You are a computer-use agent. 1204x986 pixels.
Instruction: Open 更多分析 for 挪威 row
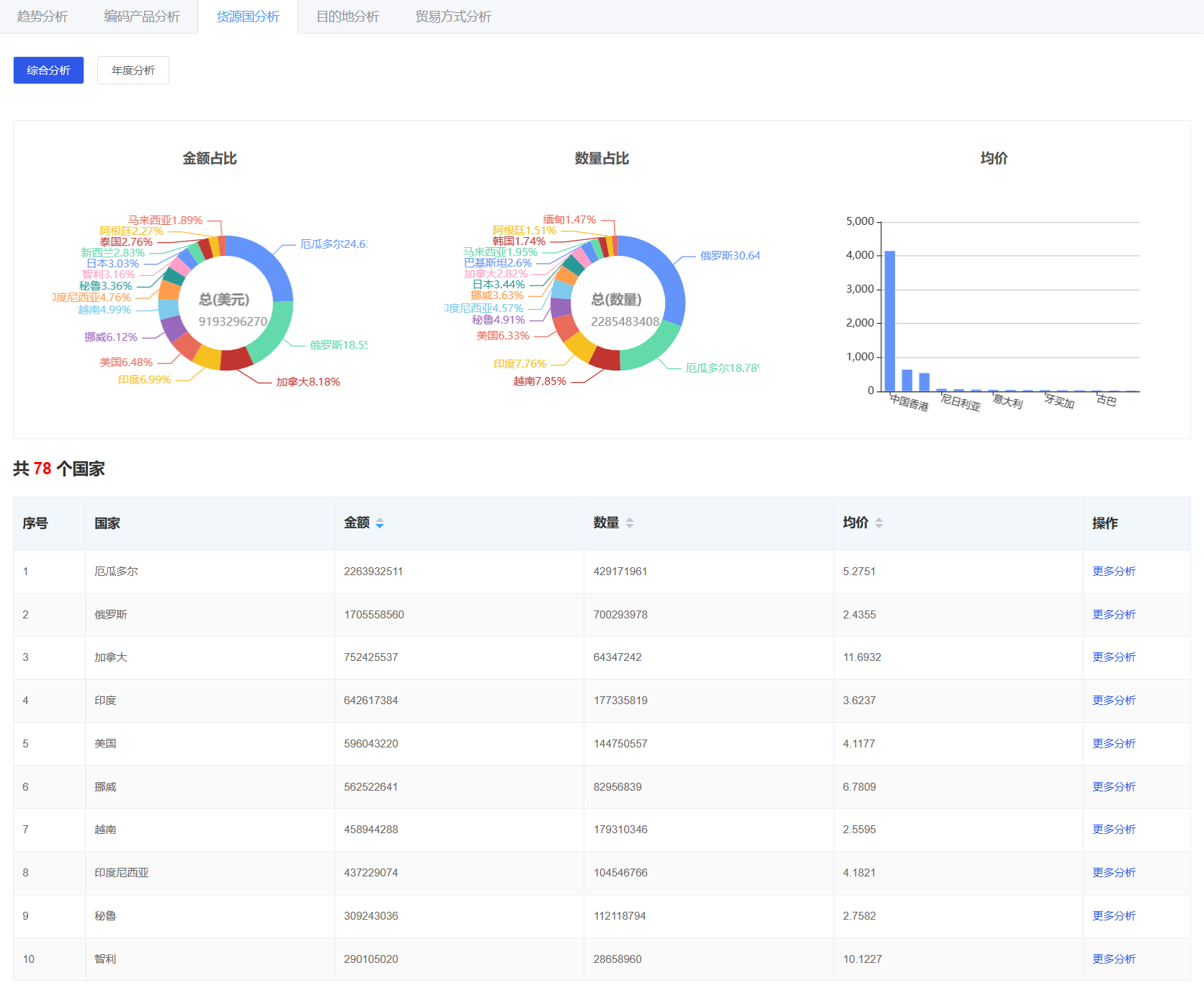click(x=1113, y=787)
